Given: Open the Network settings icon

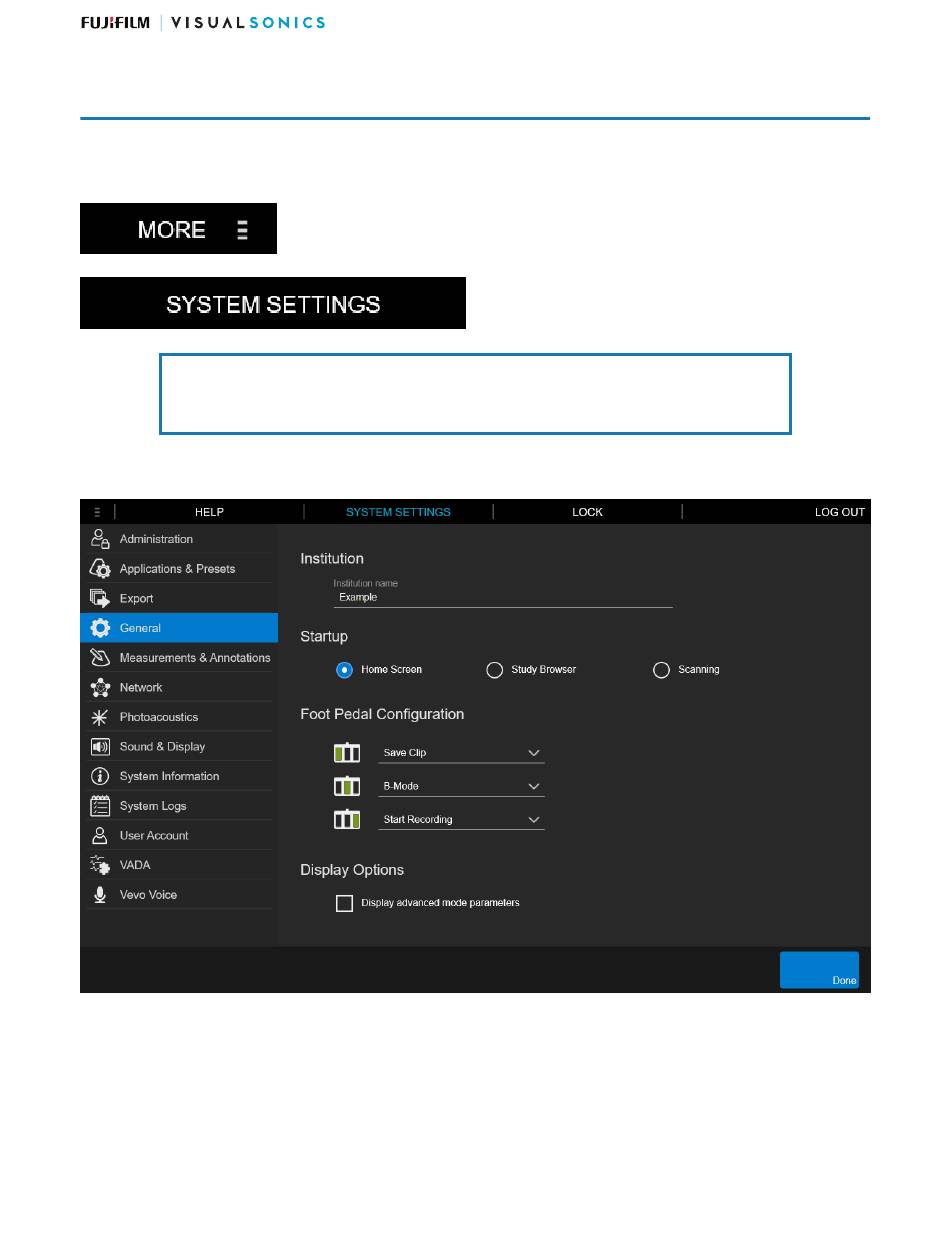Looking at the screenshot, I should [100, 688].
